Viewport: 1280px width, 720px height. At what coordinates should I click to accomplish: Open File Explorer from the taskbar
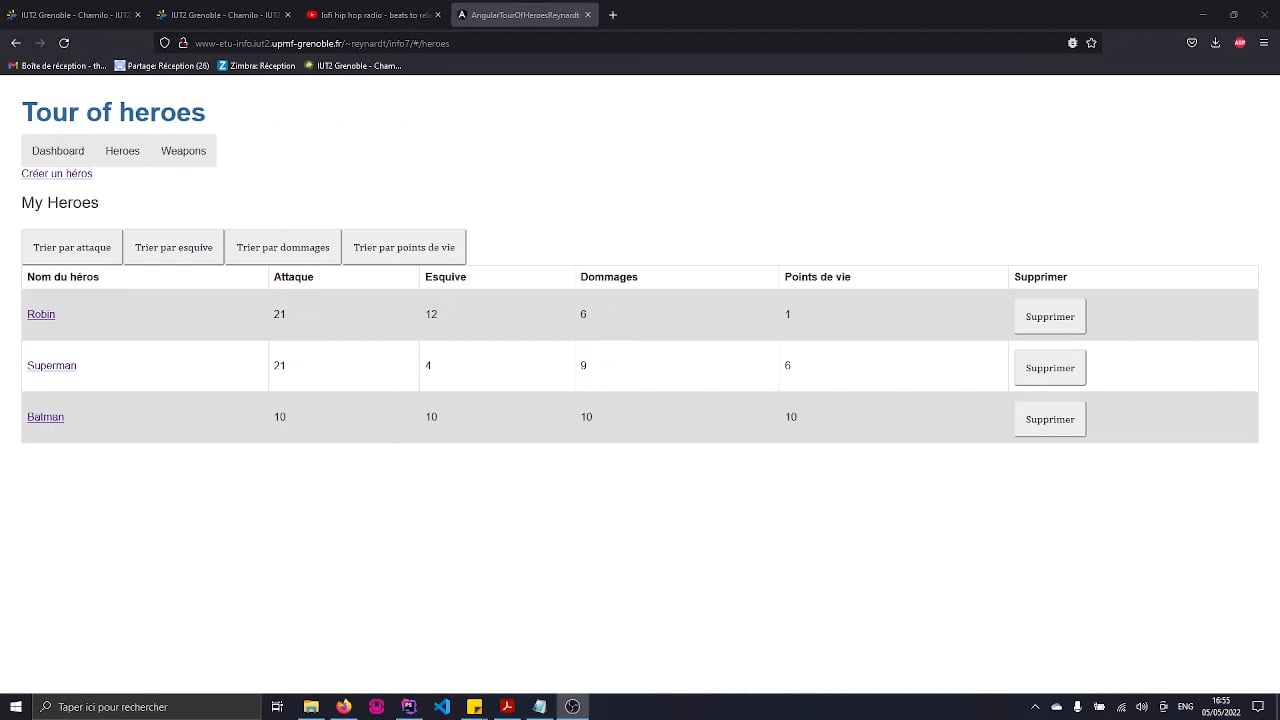click(311, 707)
